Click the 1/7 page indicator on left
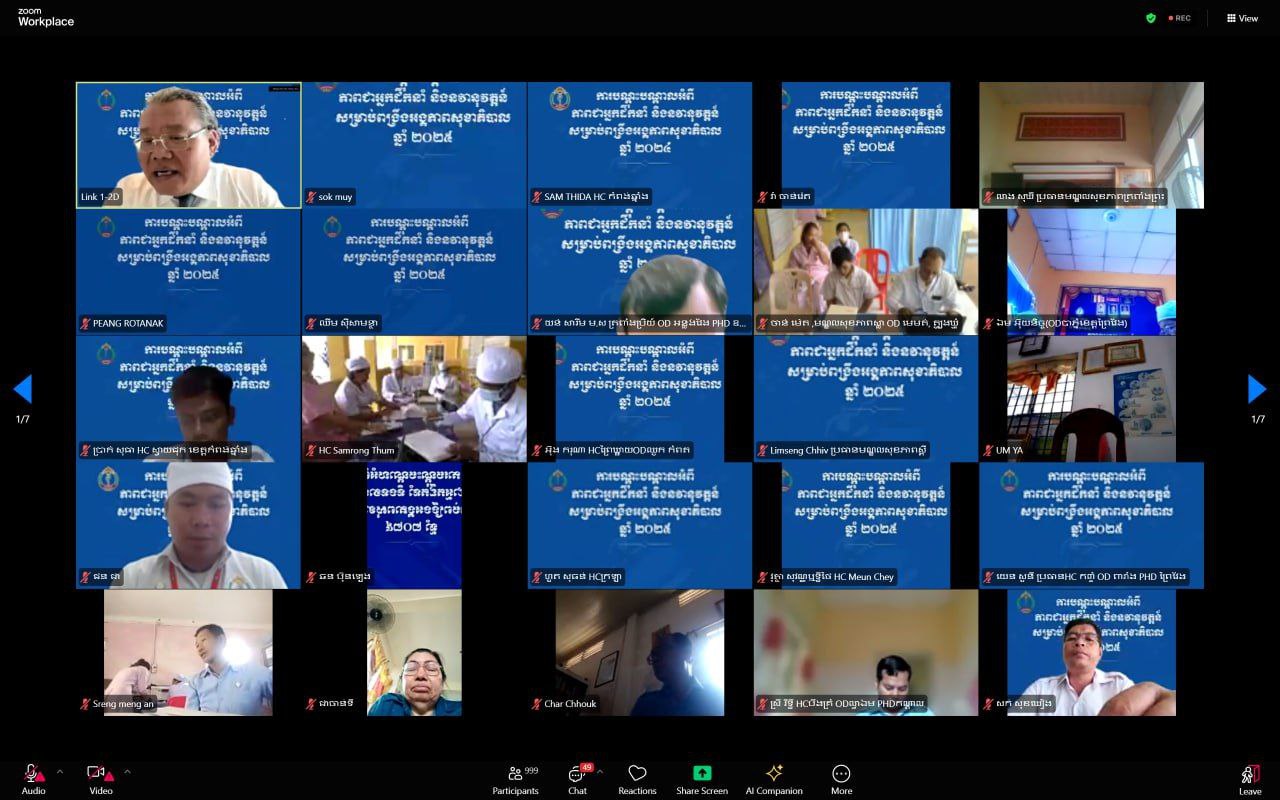This screenshot has width=1280, height=800. 22,419
